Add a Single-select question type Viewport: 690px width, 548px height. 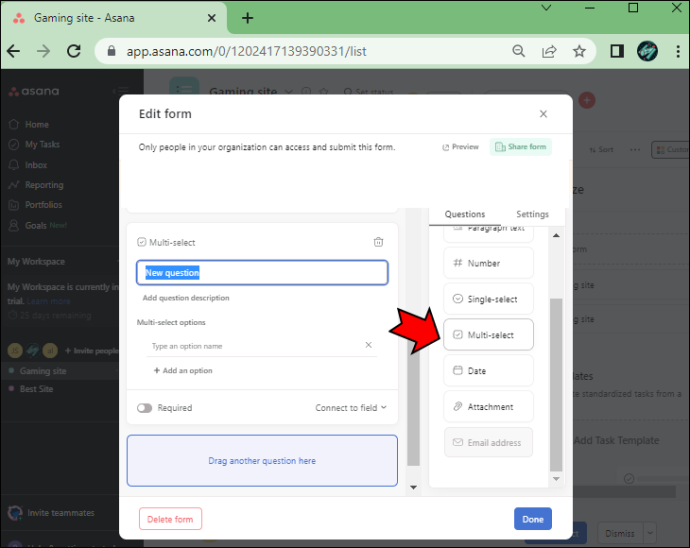488,299
